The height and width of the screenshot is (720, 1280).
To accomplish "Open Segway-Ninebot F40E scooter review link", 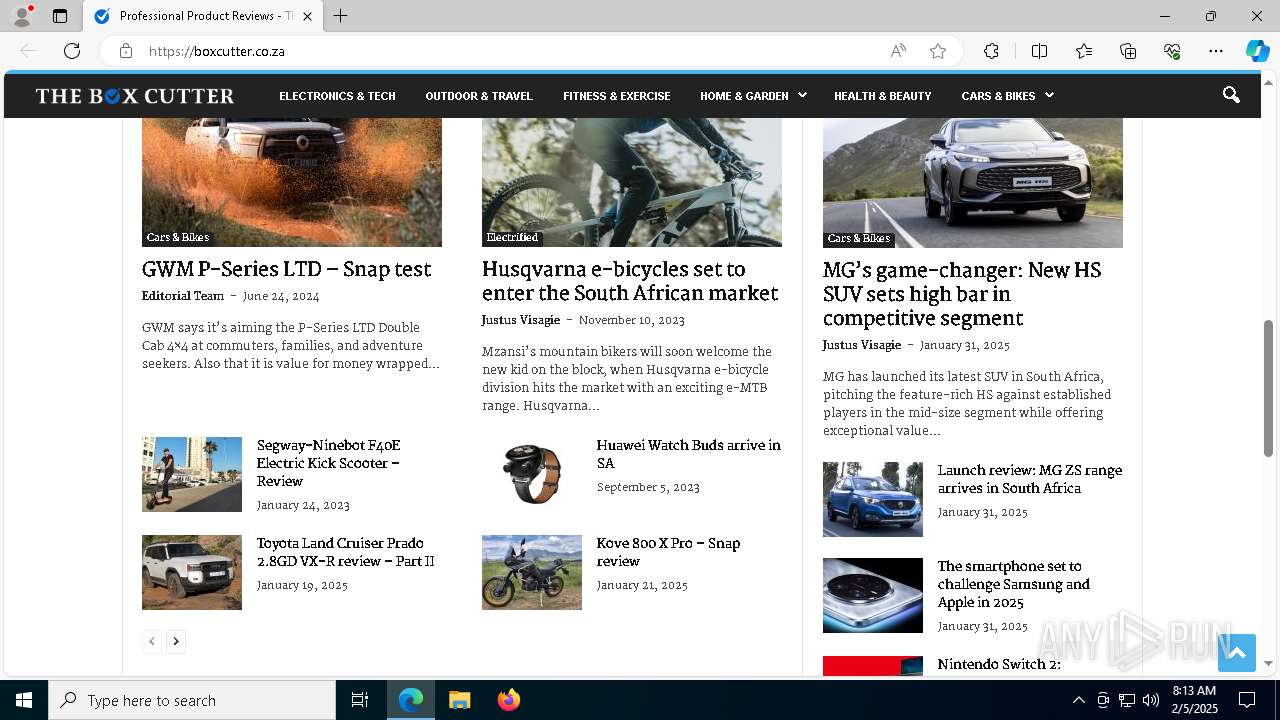I will click(329, 463).
